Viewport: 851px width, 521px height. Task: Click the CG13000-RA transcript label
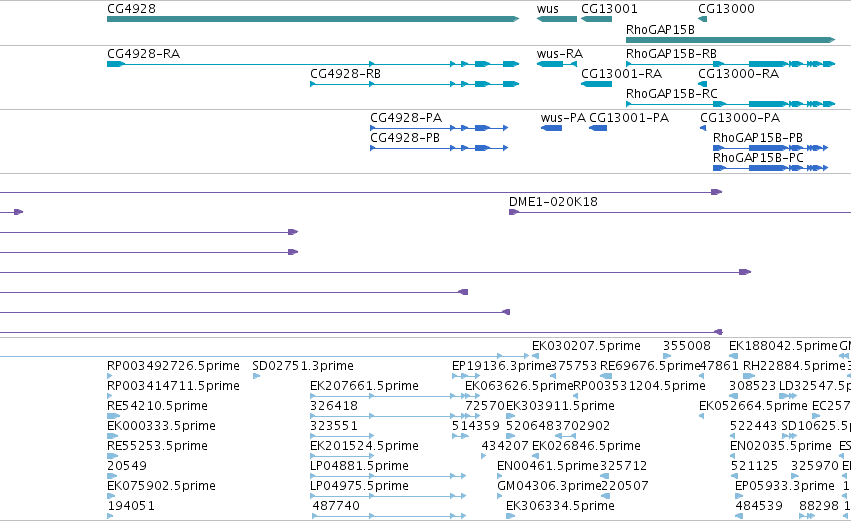pos(738,74)
